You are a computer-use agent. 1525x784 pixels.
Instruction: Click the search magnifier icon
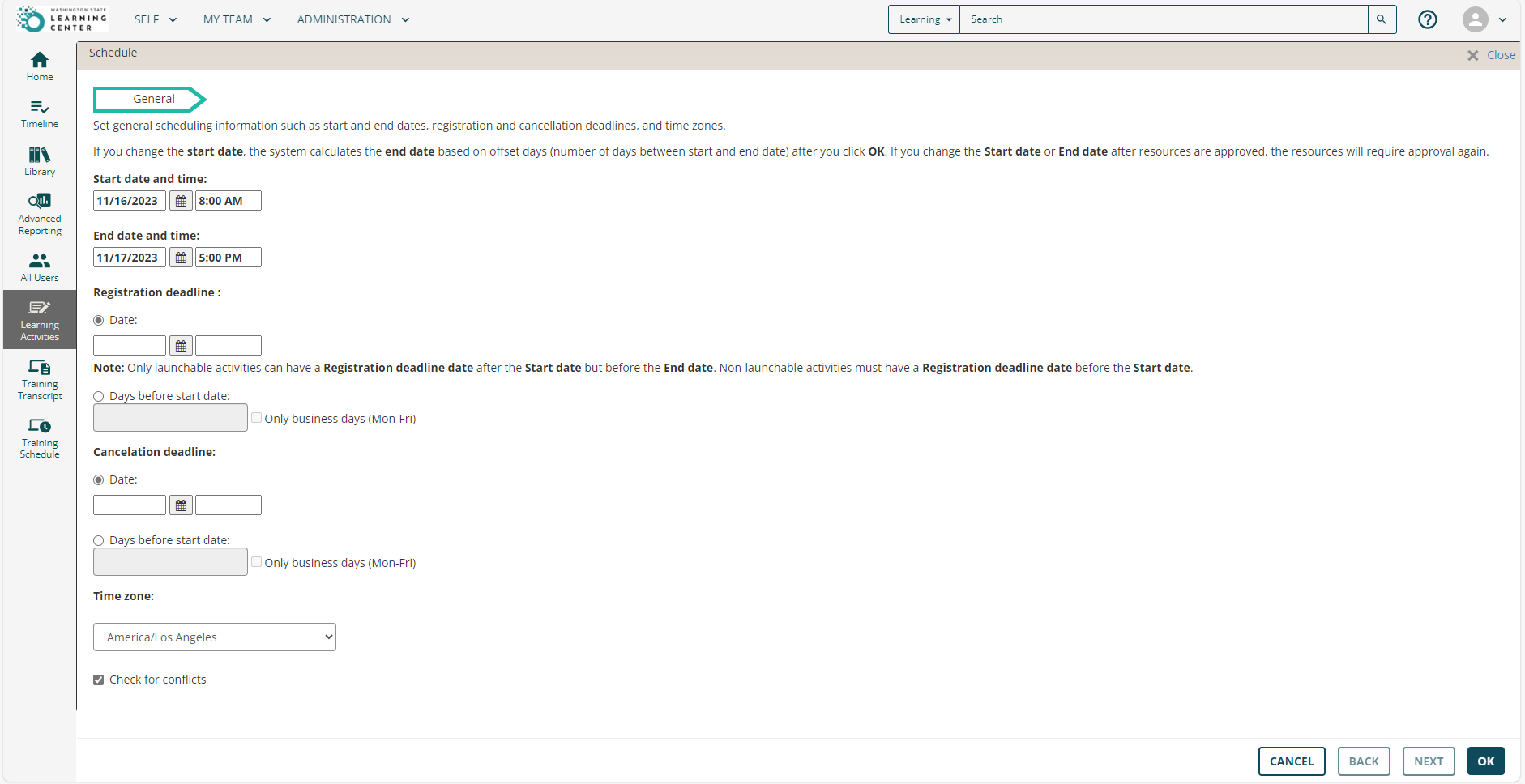[1382, 19]
